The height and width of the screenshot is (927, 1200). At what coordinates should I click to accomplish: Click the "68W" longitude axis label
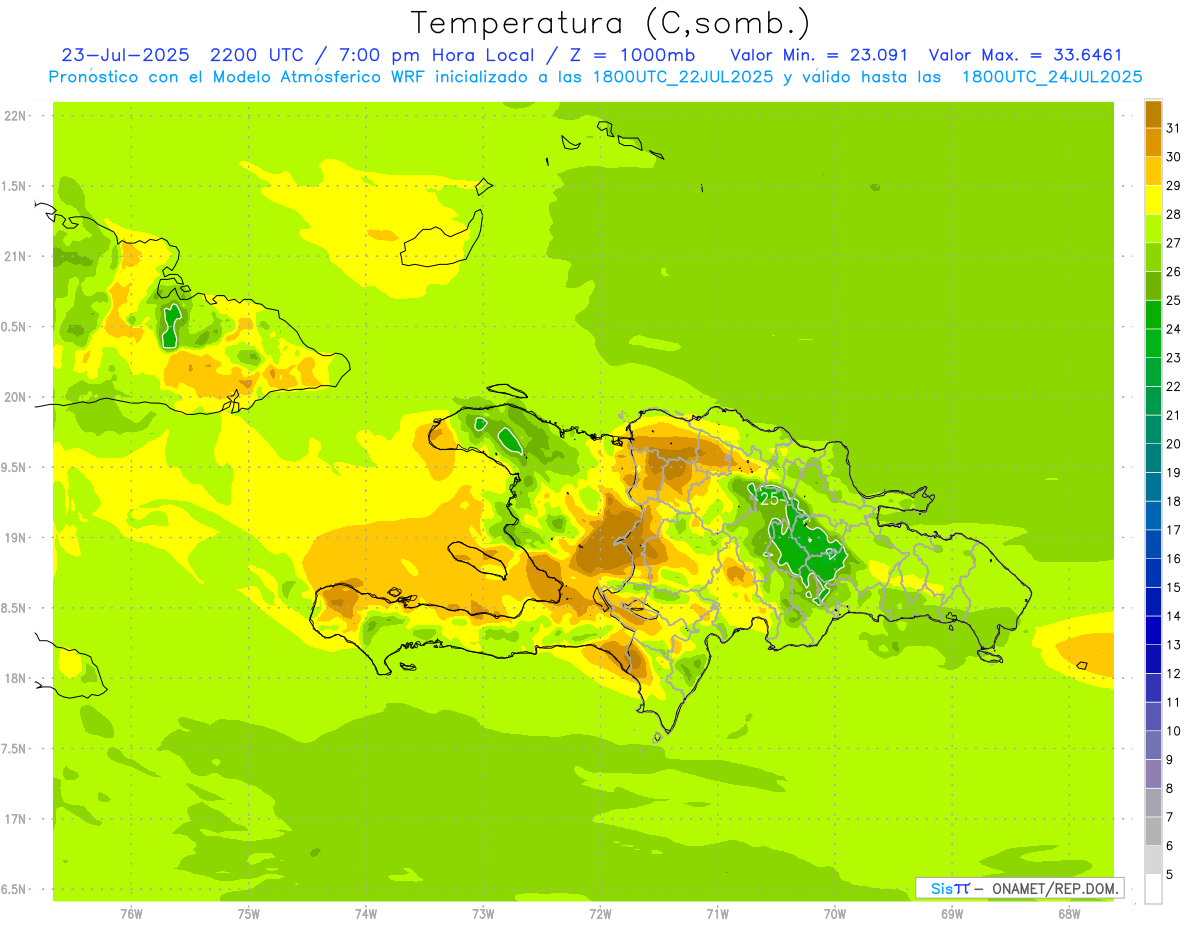point(1069,914)
